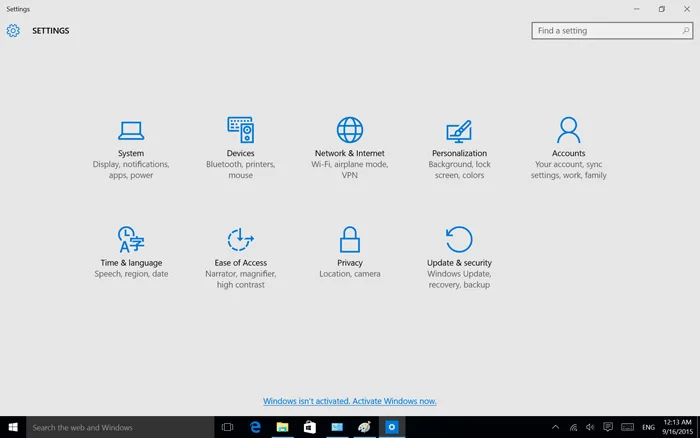Open the Update & security refresh icon
The image size is (700, 438).
coord(459,239)
